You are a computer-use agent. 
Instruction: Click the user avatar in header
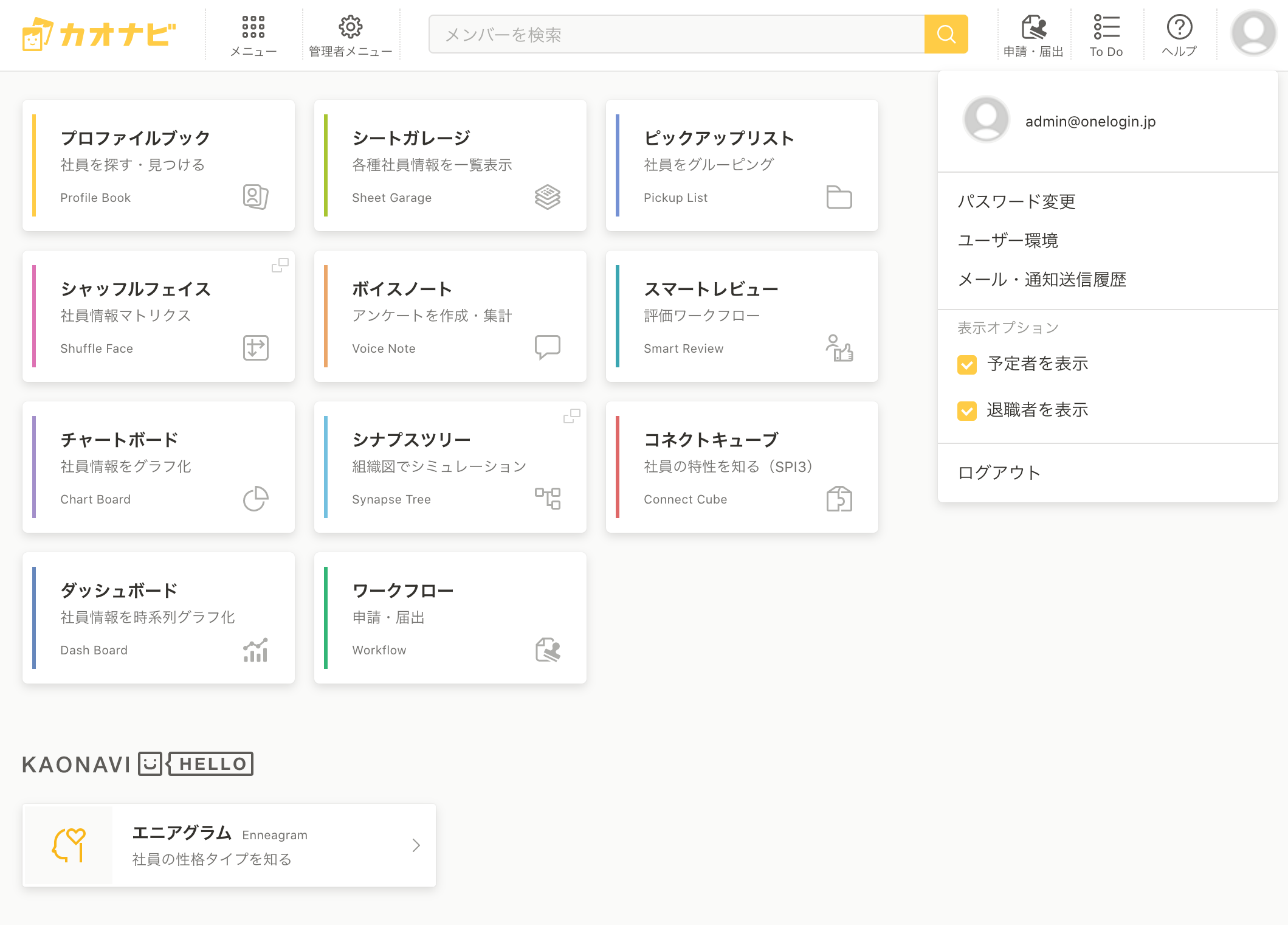point(1253,32)
